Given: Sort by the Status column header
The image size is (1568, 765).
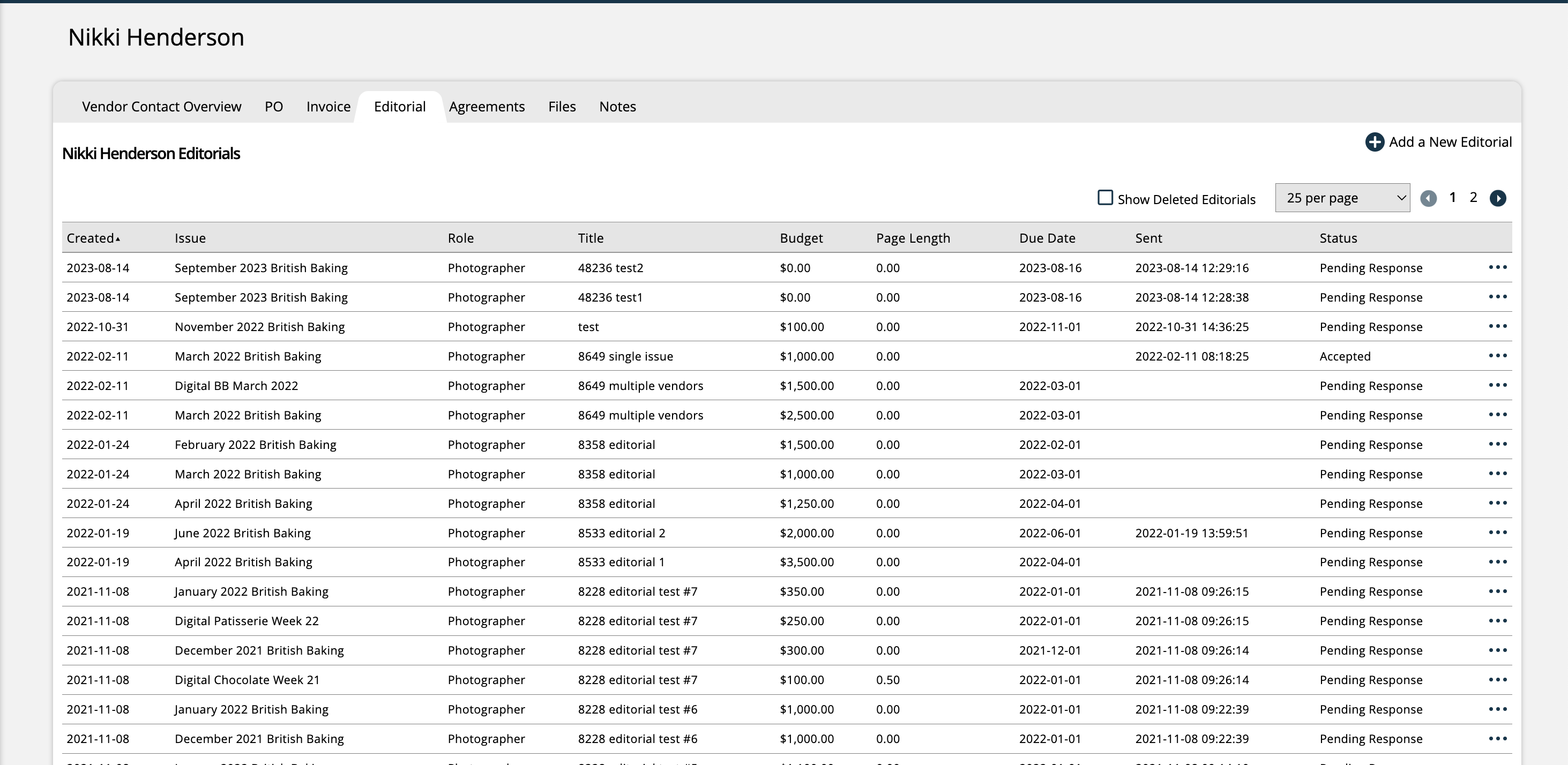Looking at the screenshot, I should point(1338,238).
